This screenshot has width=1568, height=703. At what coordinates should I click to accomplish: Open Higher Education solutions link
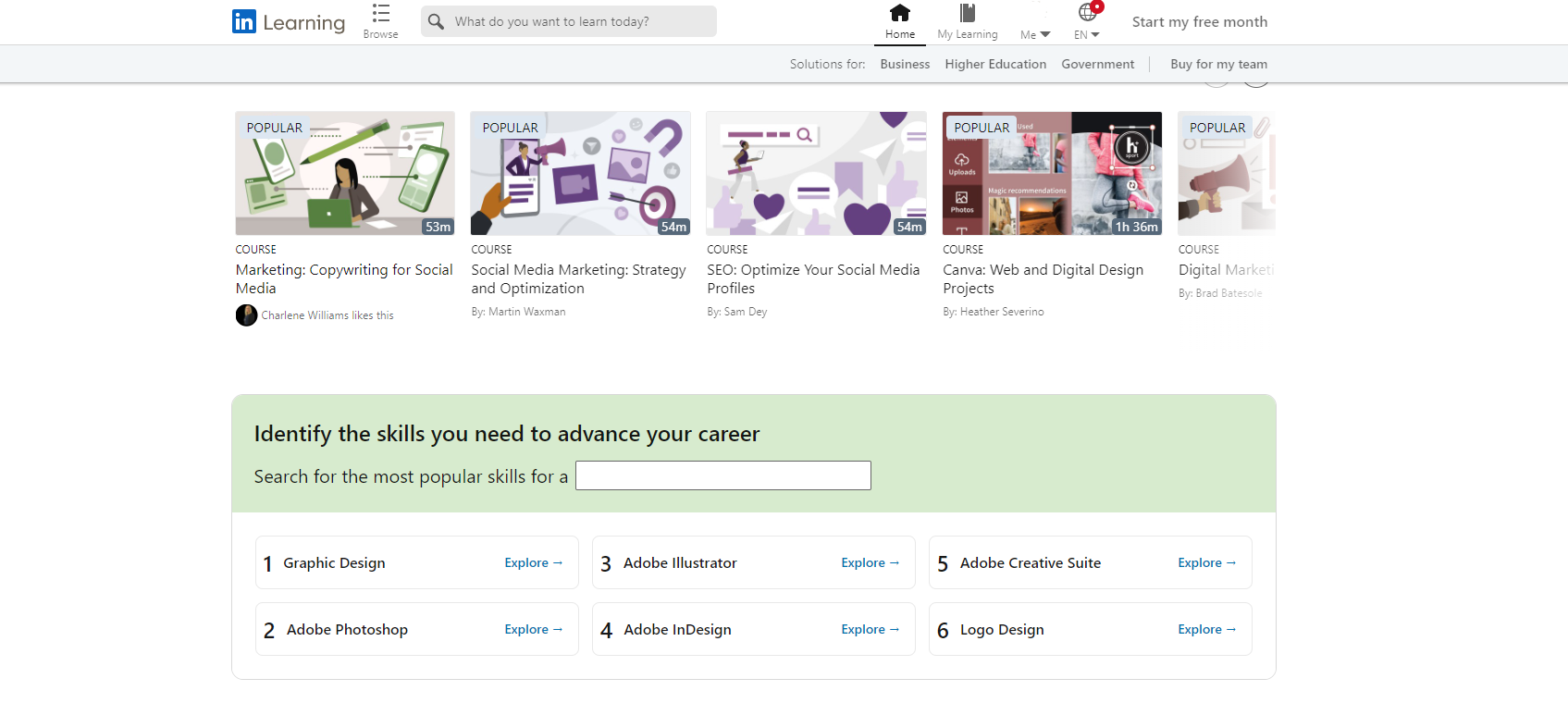[x=995, y=64]
